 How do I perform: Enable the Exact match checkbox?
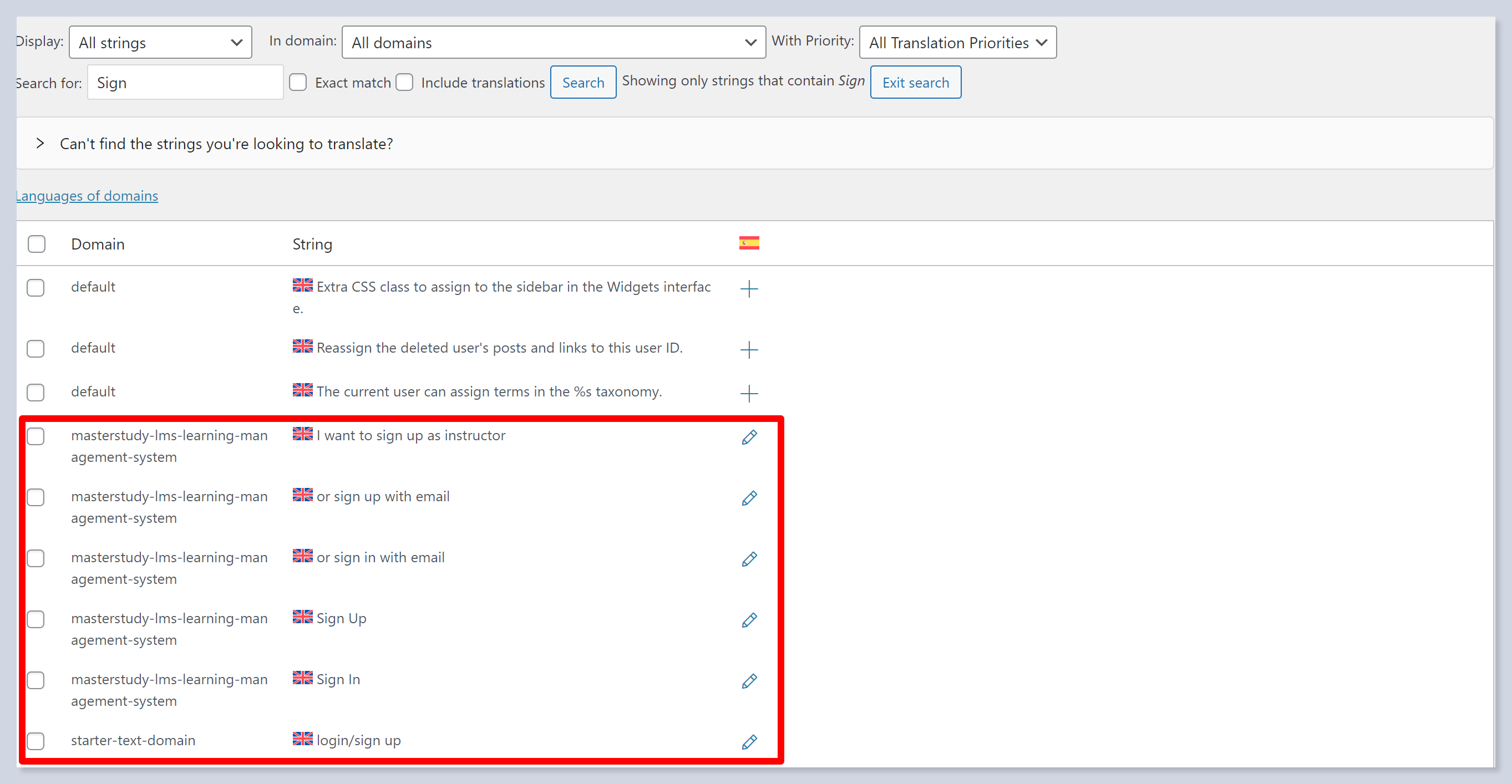[298, 82]
